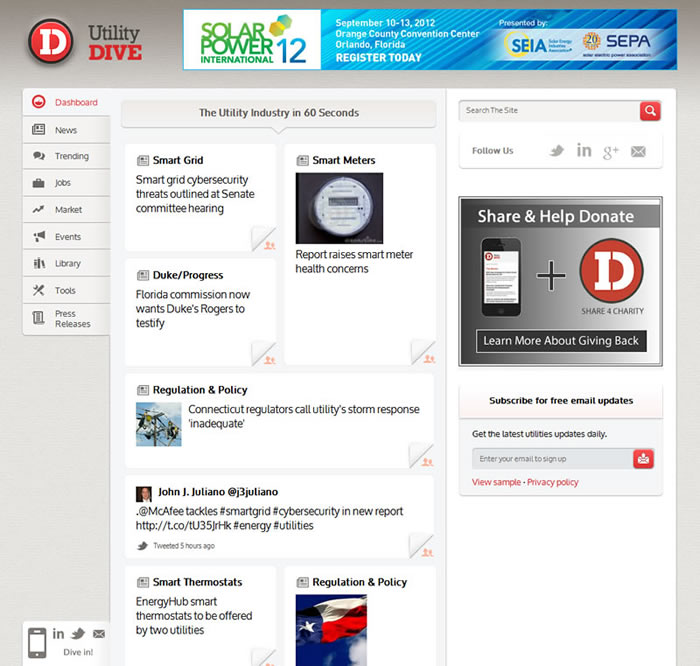The image size is (700, 666).
Task: Open the Smart Grid category heading
Action: 178,160
